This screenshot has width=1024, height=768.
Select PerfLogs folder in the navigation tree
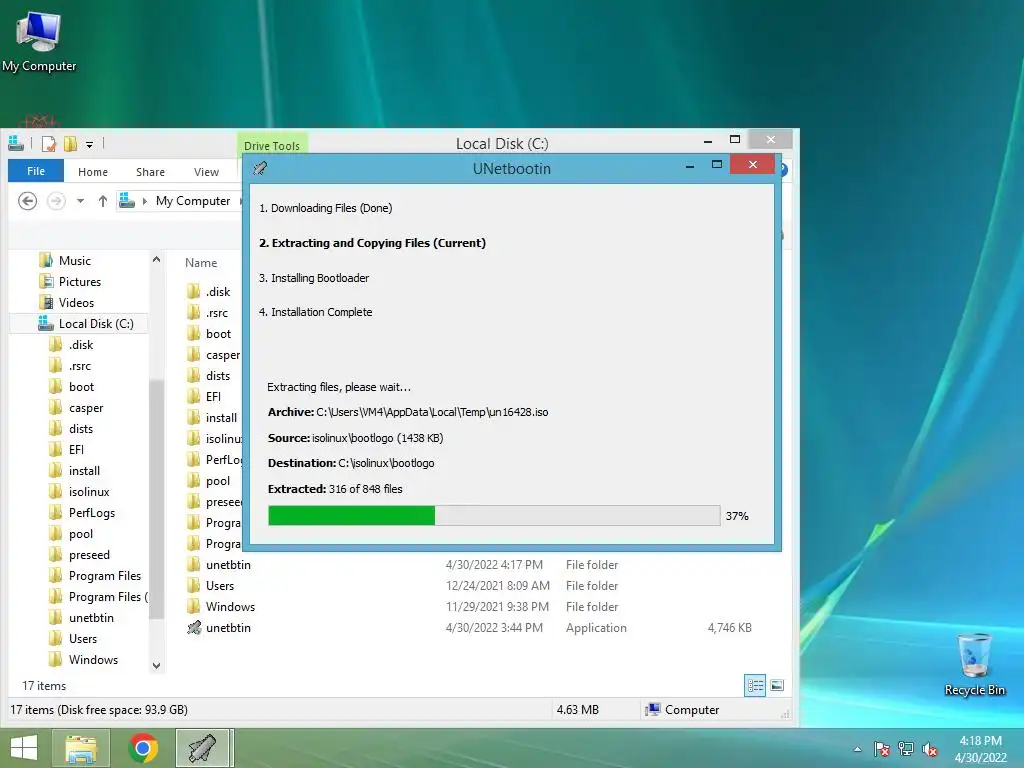[x=91, y=513]
